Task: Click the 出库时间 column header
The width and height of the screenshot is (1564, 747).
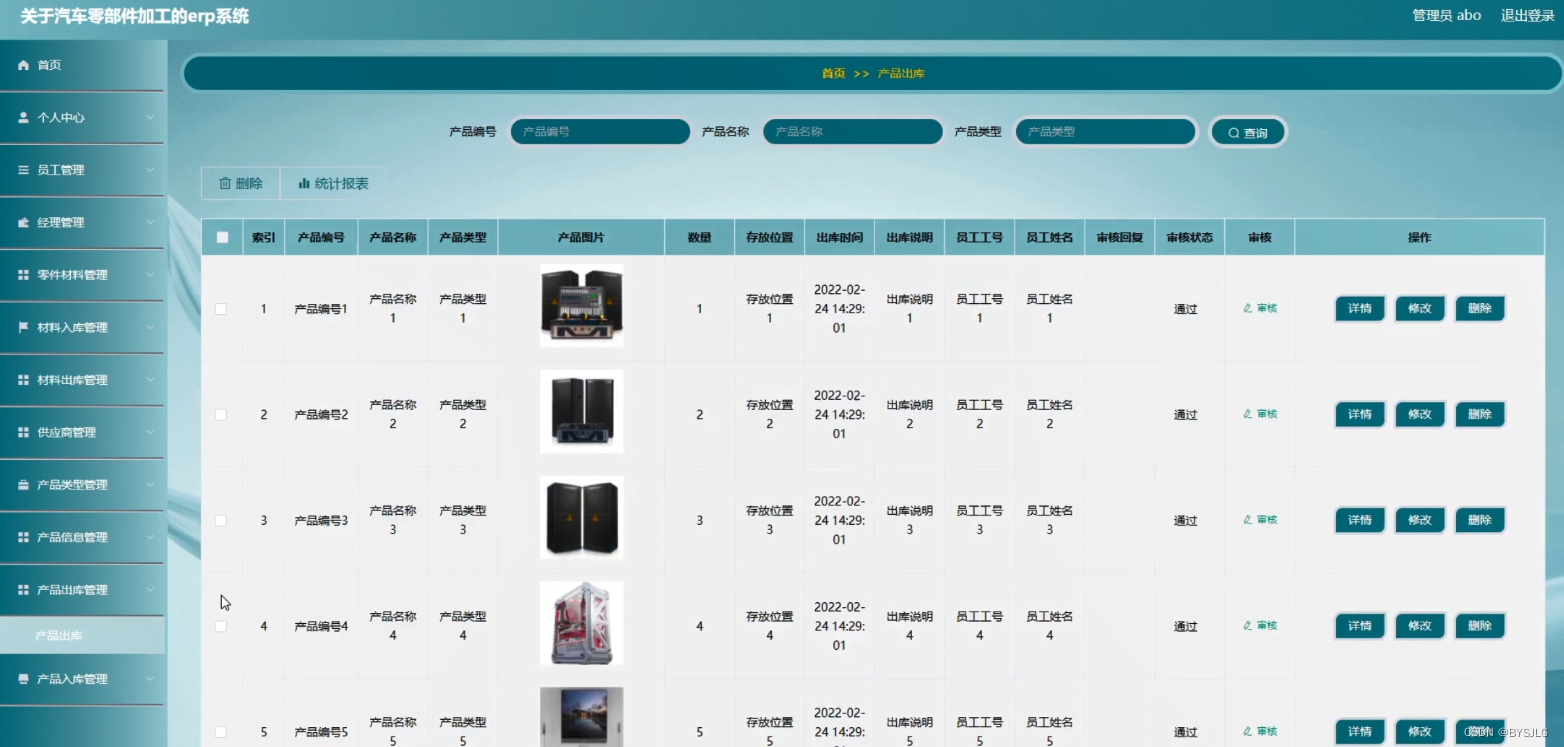Action: tap(840, 238)
